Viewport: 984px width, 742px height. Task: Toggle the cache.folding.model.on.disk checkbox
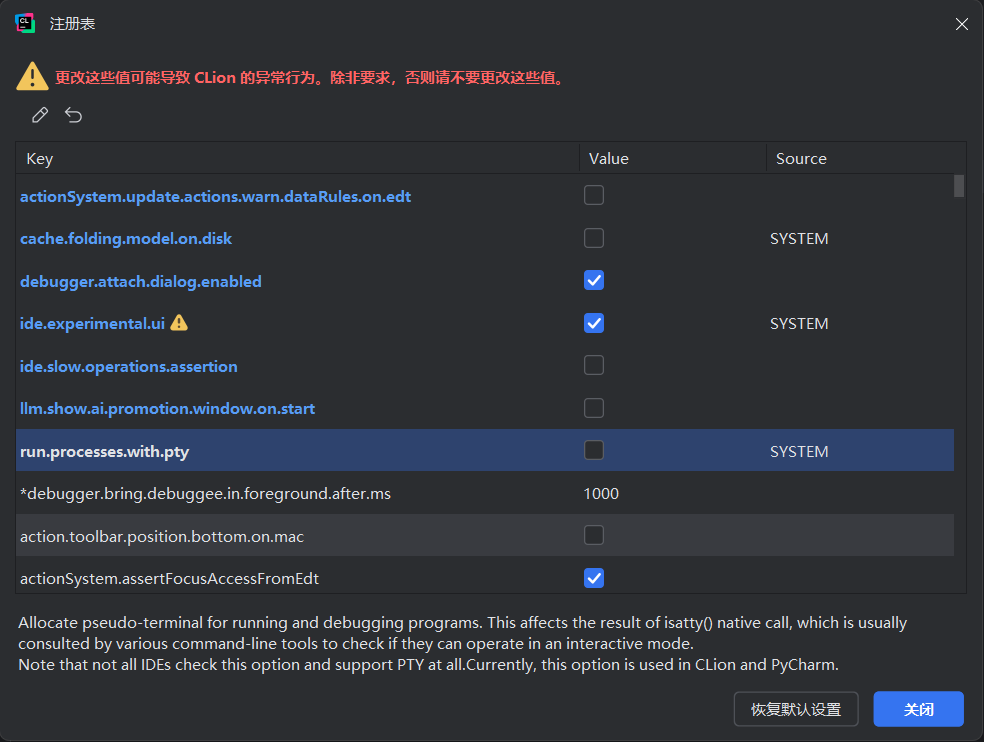tap(594, 238)
